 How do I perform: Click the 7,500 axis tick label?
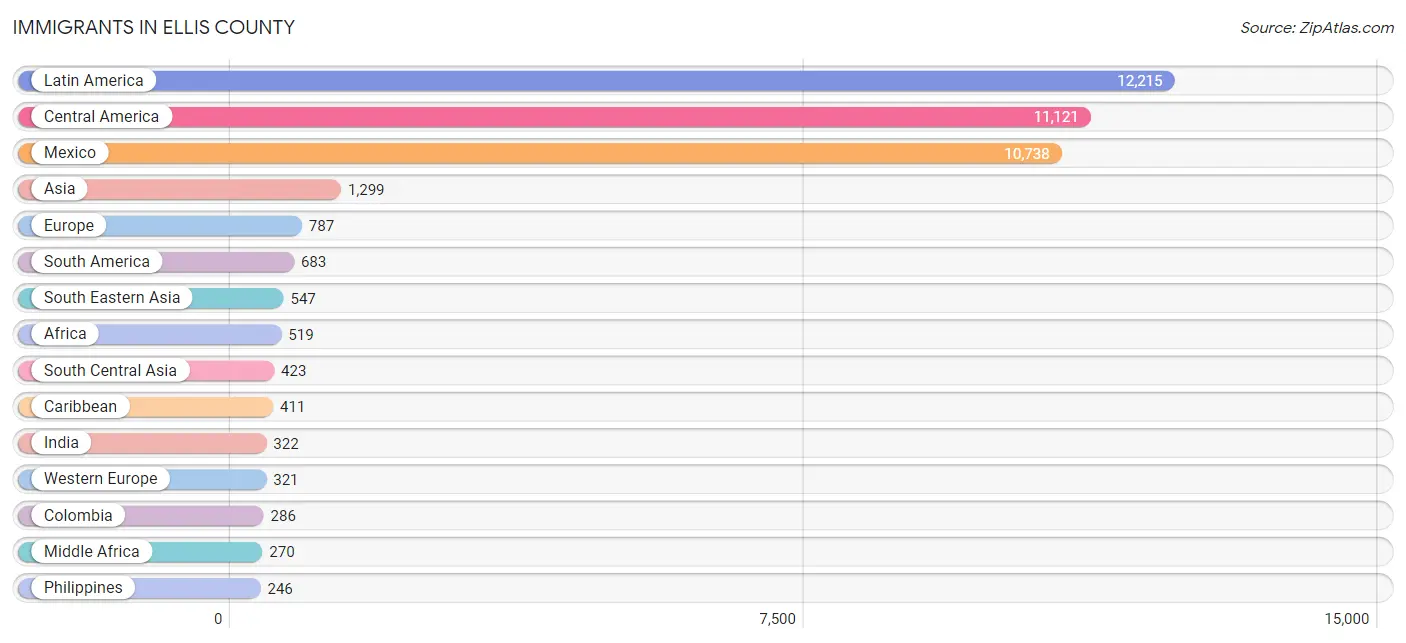777,619
